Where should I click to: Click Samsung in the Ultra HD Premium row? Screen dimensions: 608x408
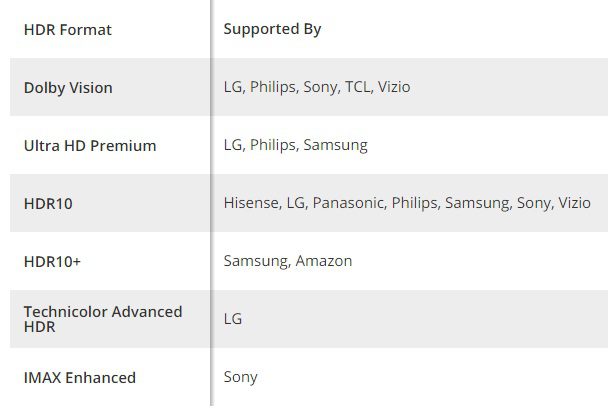[336, 145]
